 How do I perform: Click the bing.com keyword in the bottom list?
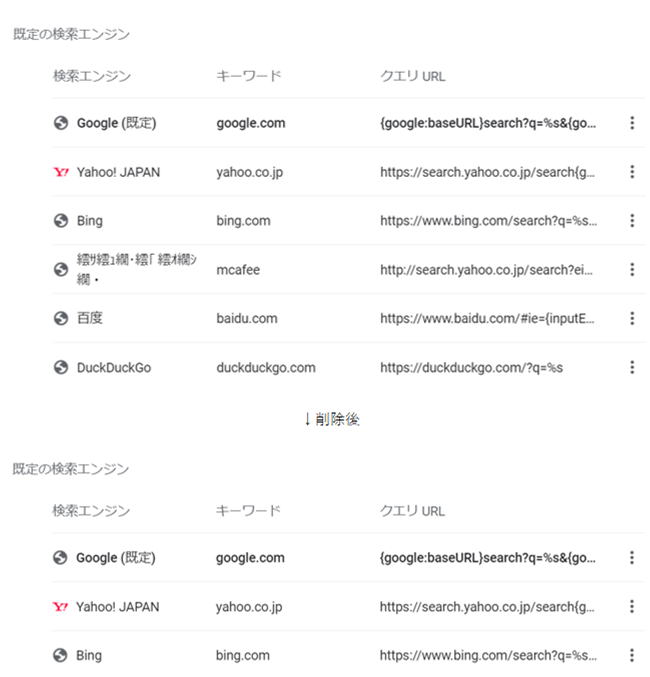coord(243,655)
